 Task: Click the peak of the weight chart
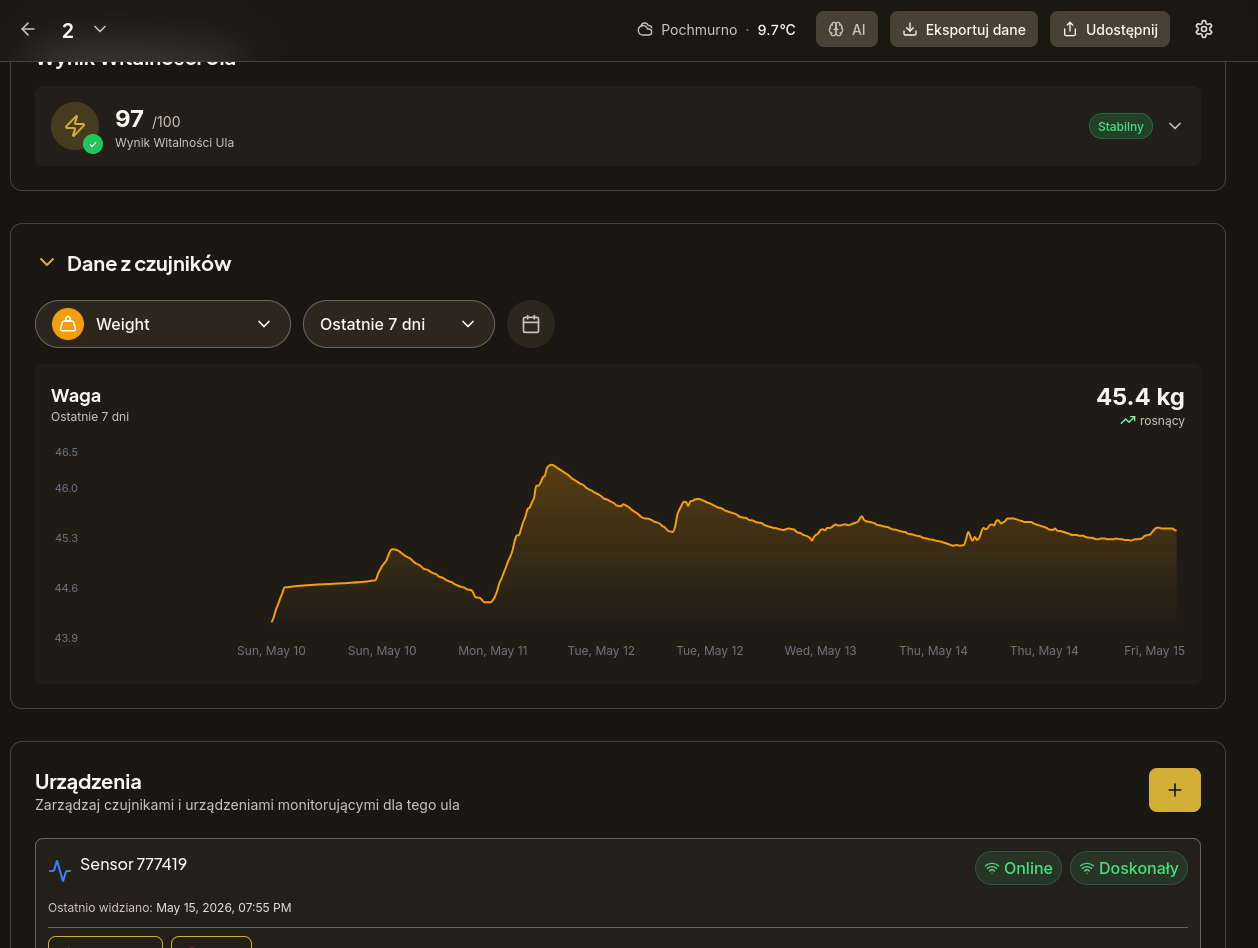550,465
